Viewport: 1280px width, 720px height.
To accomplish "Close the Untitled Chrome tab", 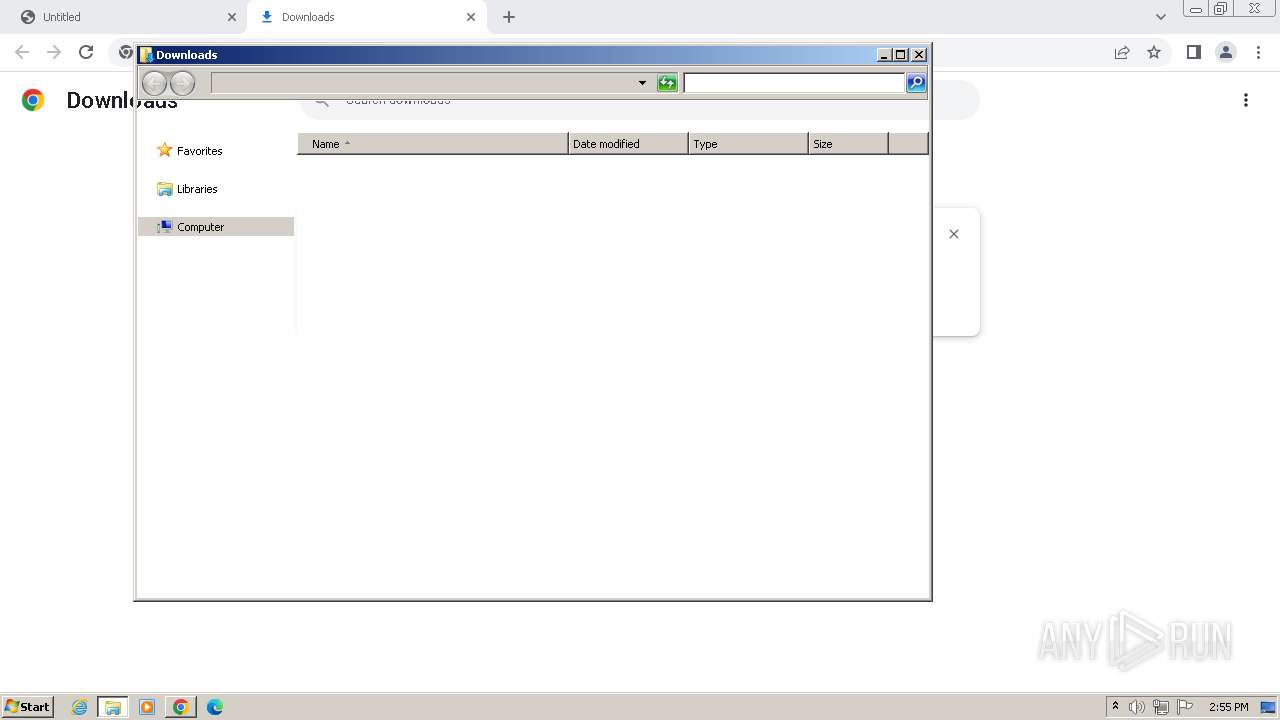I will tap(232, 17).
